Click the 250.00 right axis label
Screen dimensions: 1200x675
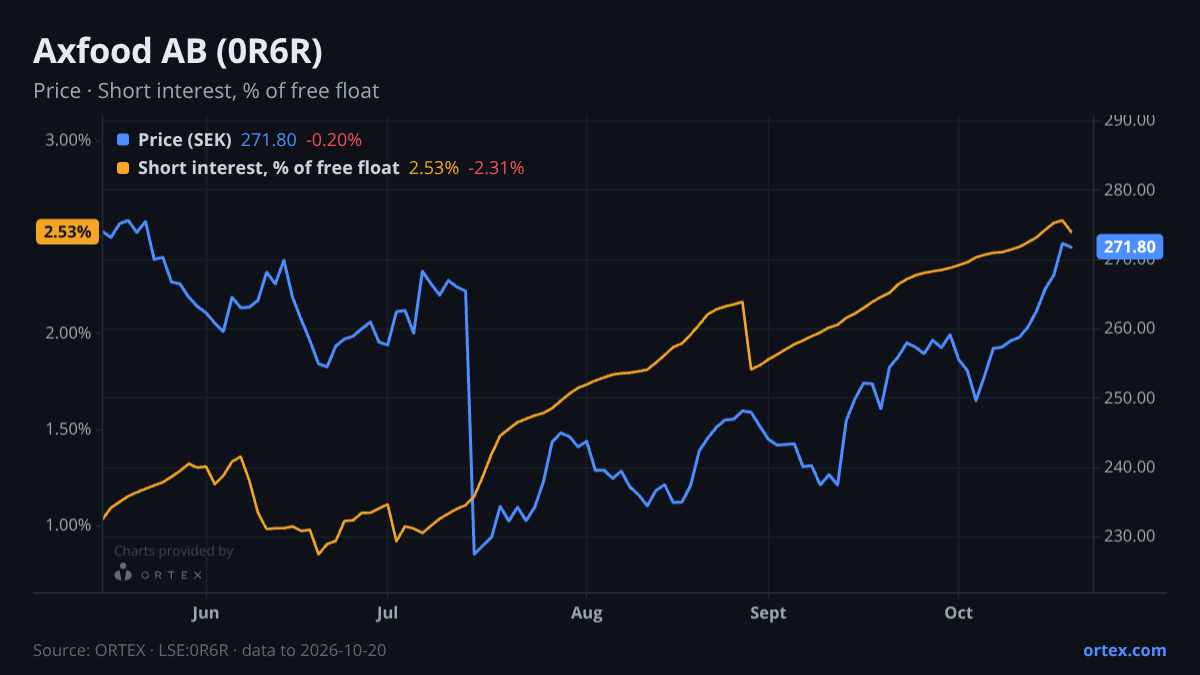click(x=1130, y=398)
